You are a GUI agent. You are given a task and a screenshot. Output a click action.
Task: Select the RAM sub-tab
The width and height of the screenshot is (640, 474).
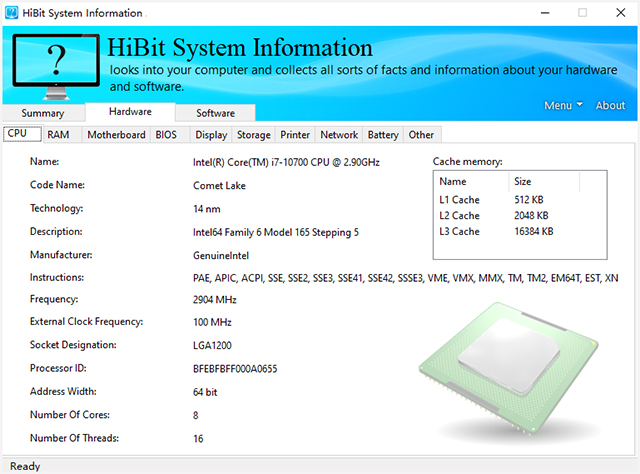(x=58, y=135)
